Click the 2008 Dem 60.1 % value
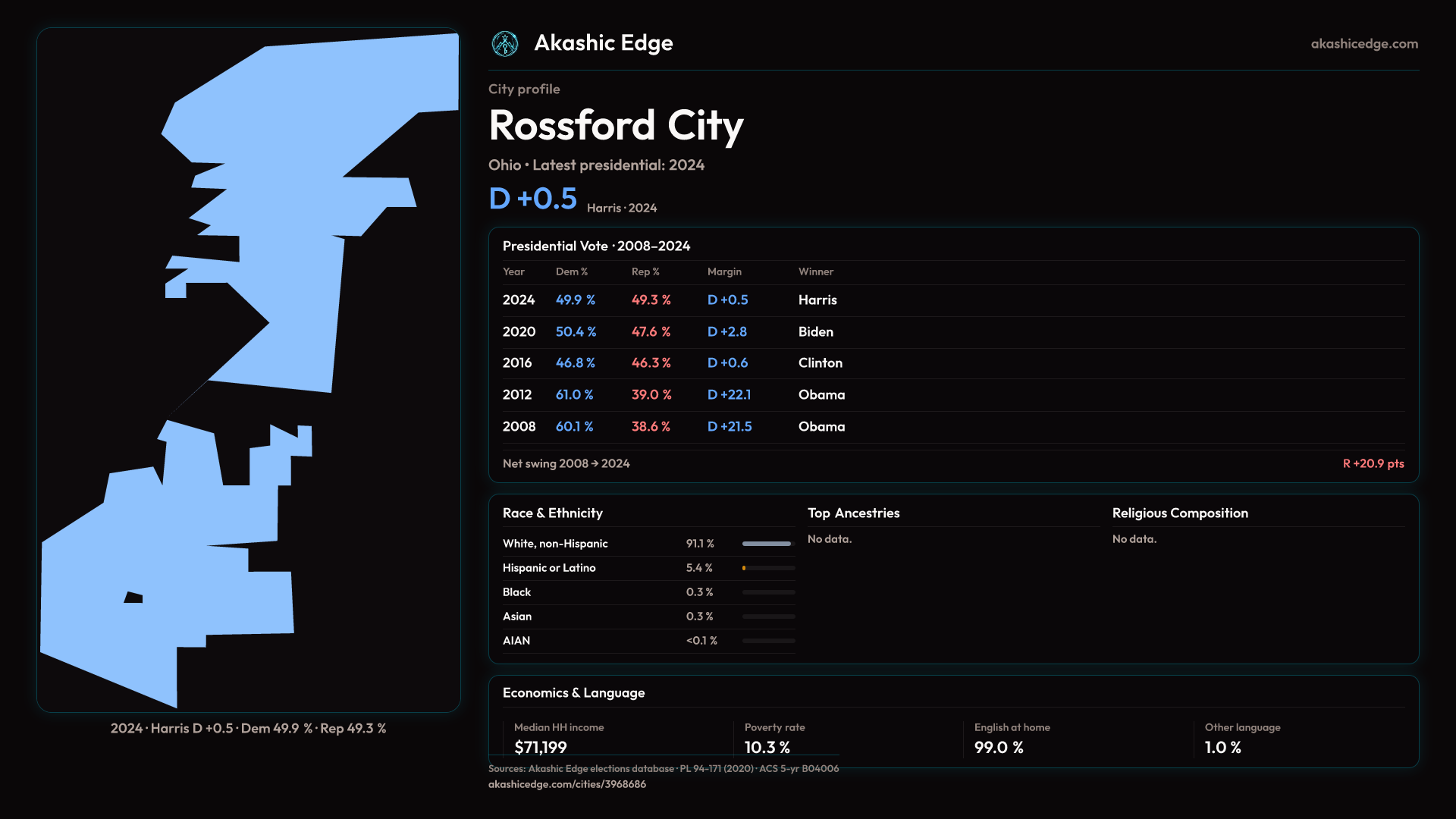This screenshot has width=1456, height=819. pos(574,427)
